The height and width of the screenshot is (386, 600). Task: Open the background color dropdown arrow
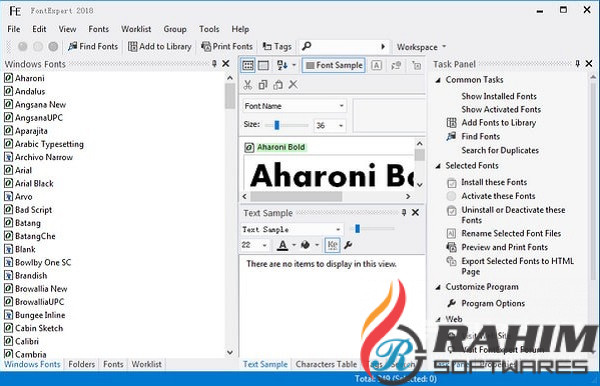317,245
